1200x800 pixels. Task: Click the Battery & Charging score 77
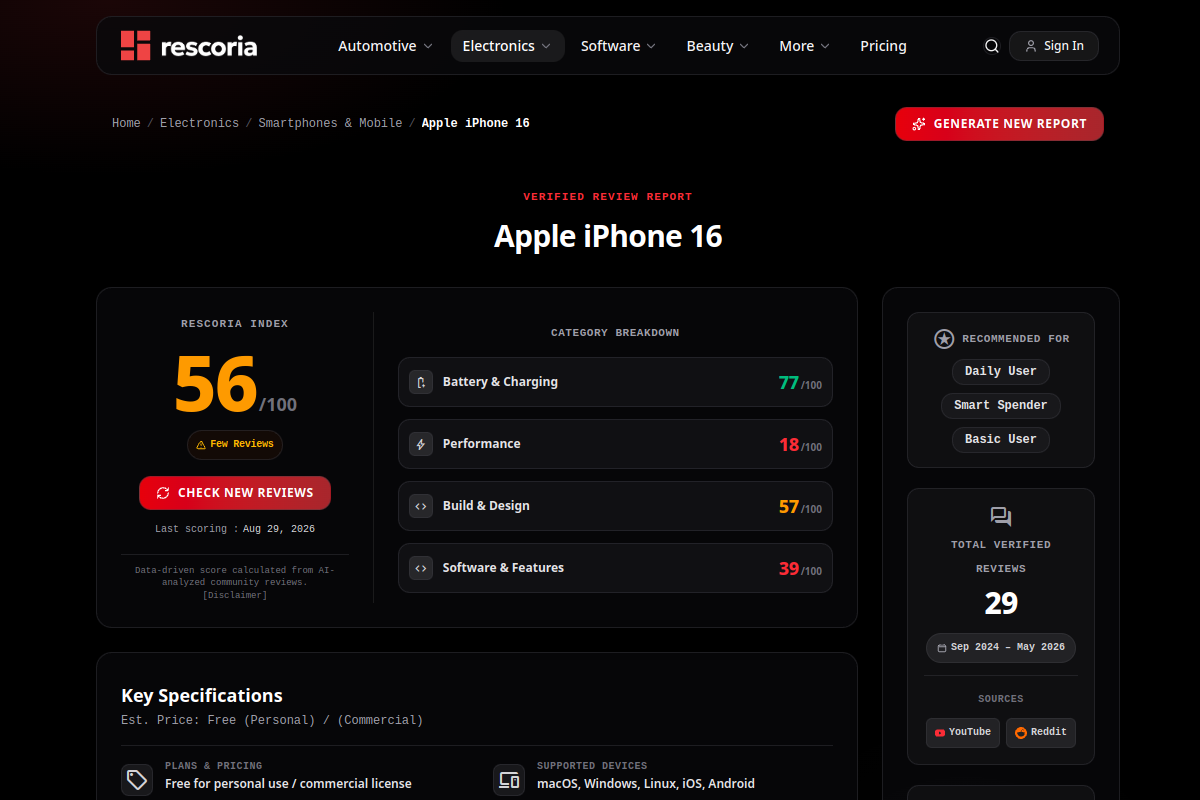[789, 383]
